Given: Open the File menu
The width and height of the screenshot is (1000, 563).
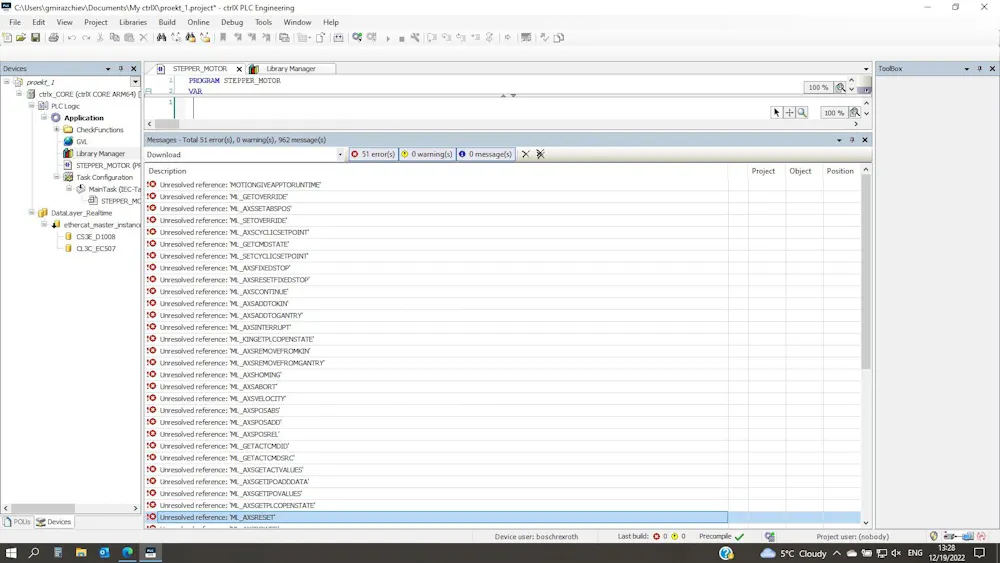Looking at the screenshot, I should click(15, 22).
